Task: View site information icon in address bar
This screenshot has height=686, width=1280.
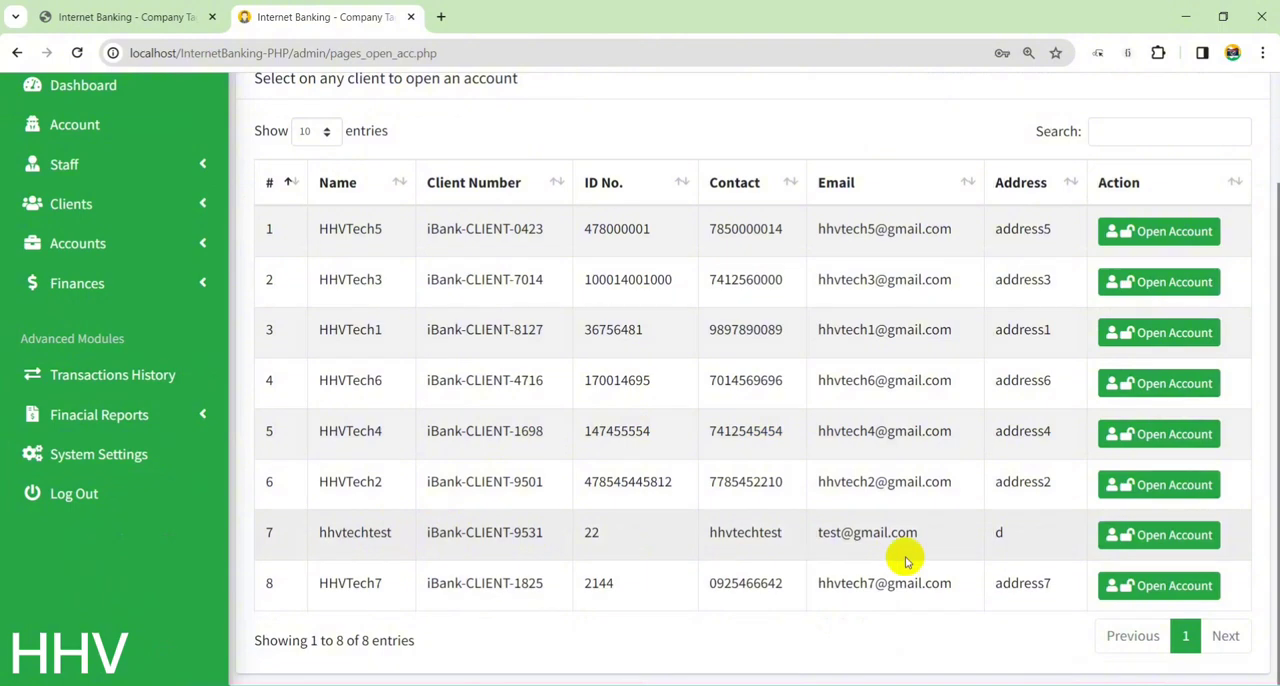Action: tap(113, 53)
